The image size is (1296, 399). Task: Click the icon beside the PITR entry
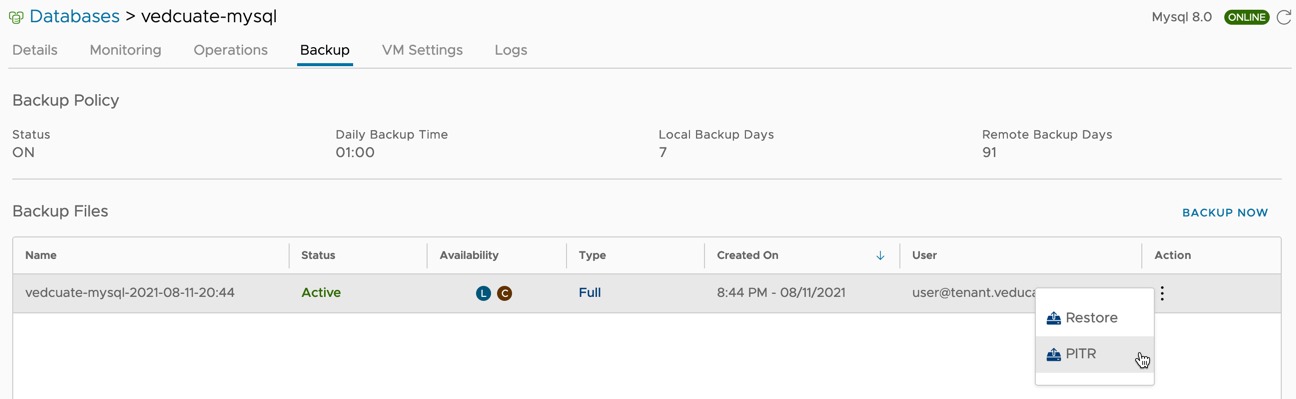click(x=1053, y=355)
